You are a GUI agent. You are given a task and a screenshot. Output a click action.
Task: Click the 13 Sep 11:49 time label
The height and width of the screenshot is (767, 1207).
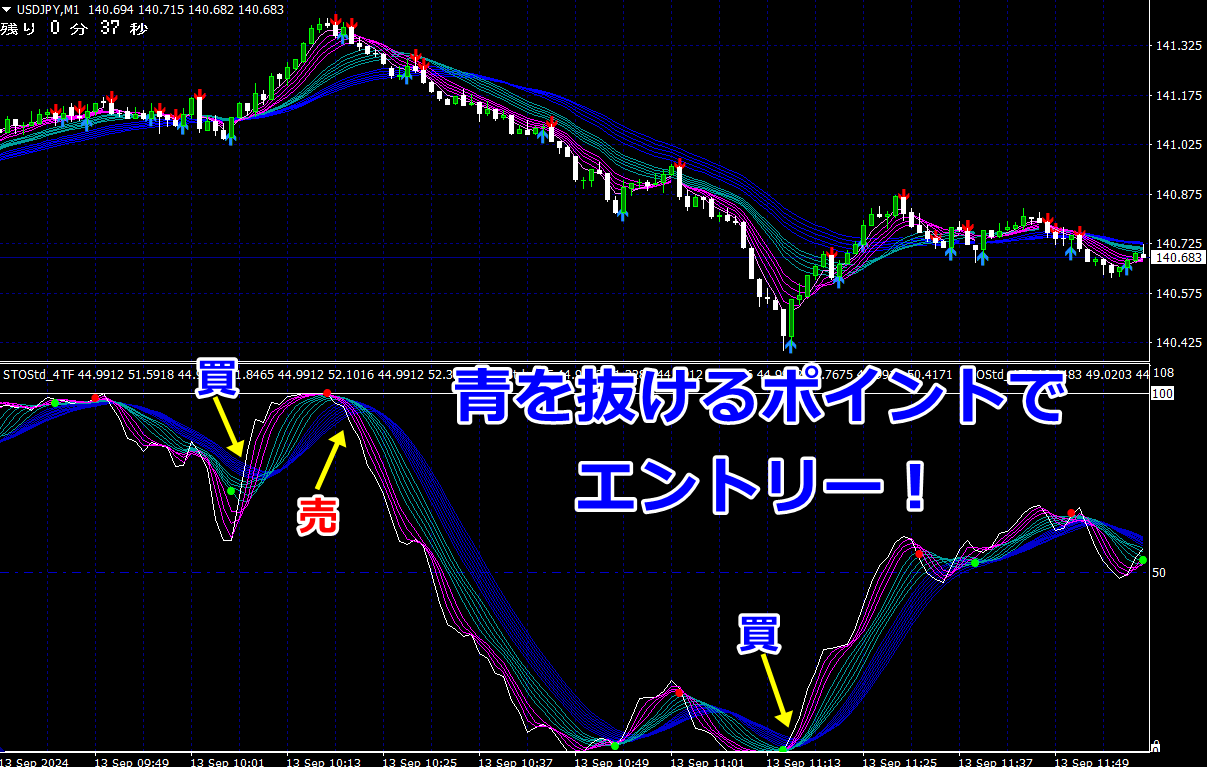pyautogui.click(x=1092, y=761)
